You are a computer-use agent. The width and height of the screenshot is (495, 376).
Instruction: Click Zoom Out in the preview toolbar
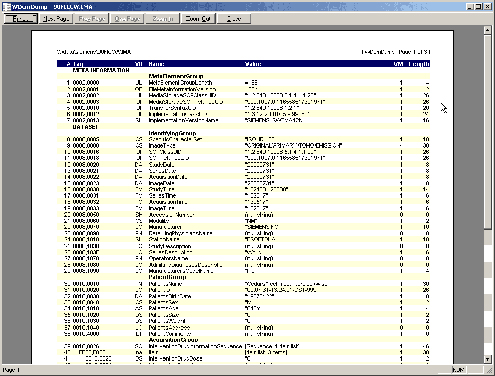pyautogui.click(x=198, y=19)
